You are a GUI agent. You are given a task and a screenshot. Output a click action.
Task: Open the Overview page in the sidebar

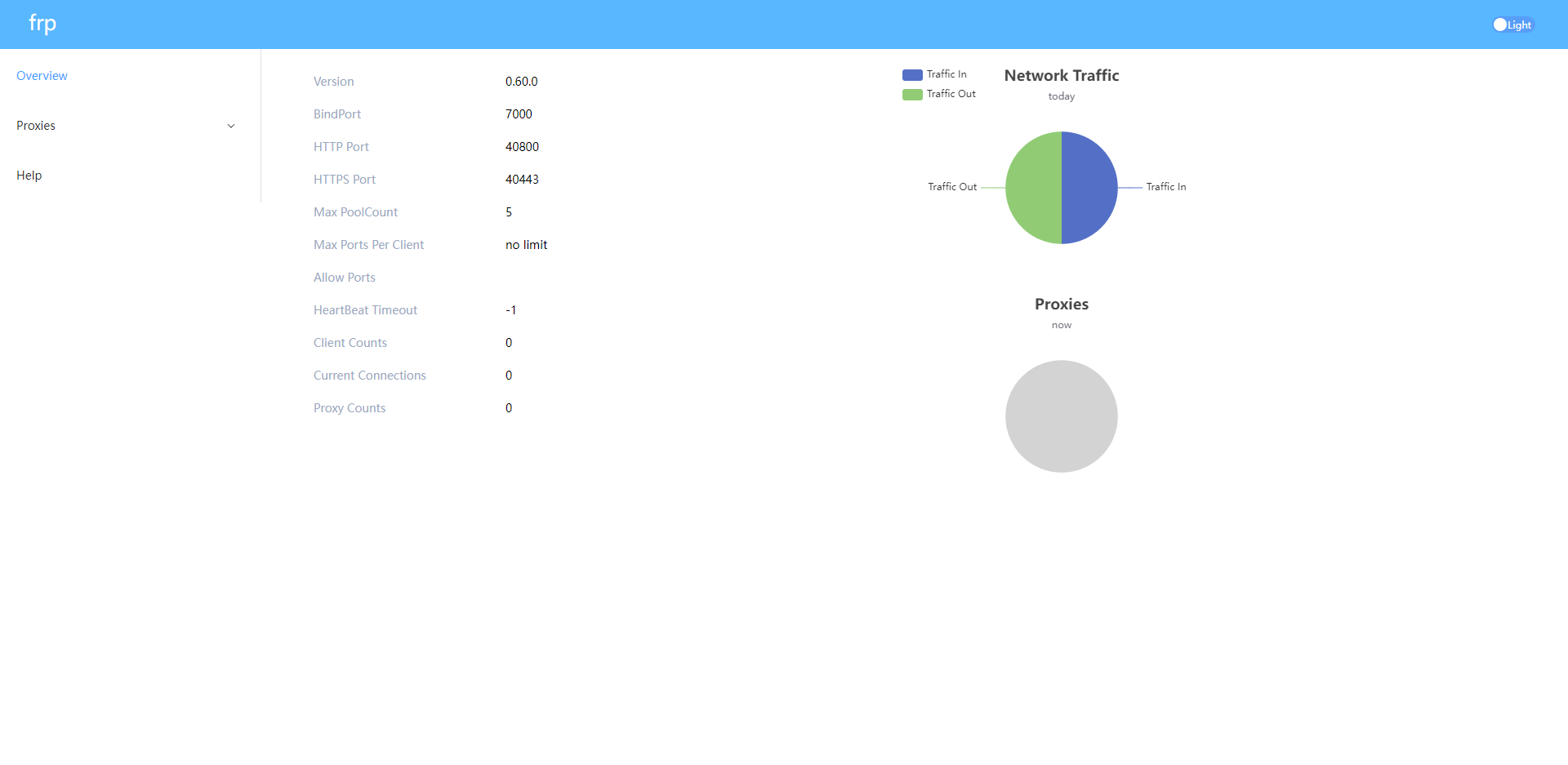click(42, 76)
